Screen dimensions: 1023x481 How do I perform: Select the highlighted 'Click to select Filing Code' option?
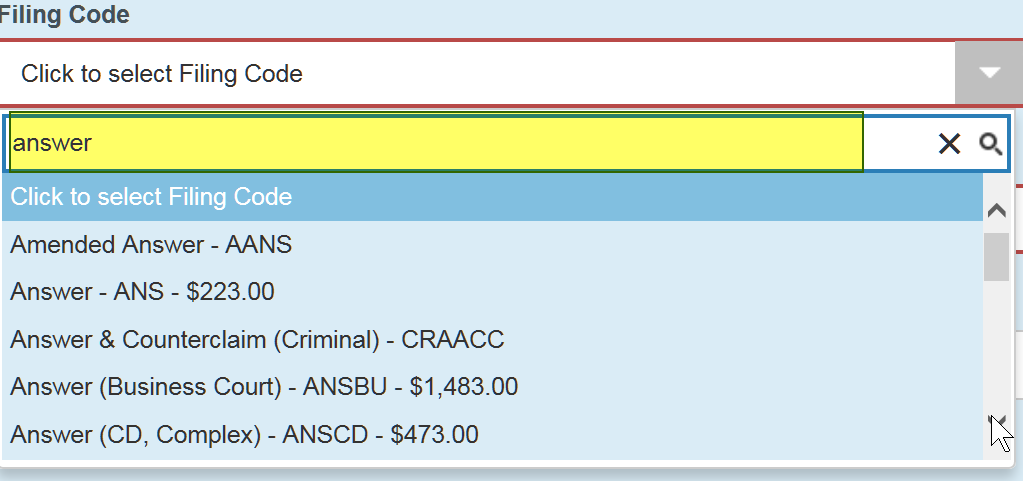(x=493, y=197)
